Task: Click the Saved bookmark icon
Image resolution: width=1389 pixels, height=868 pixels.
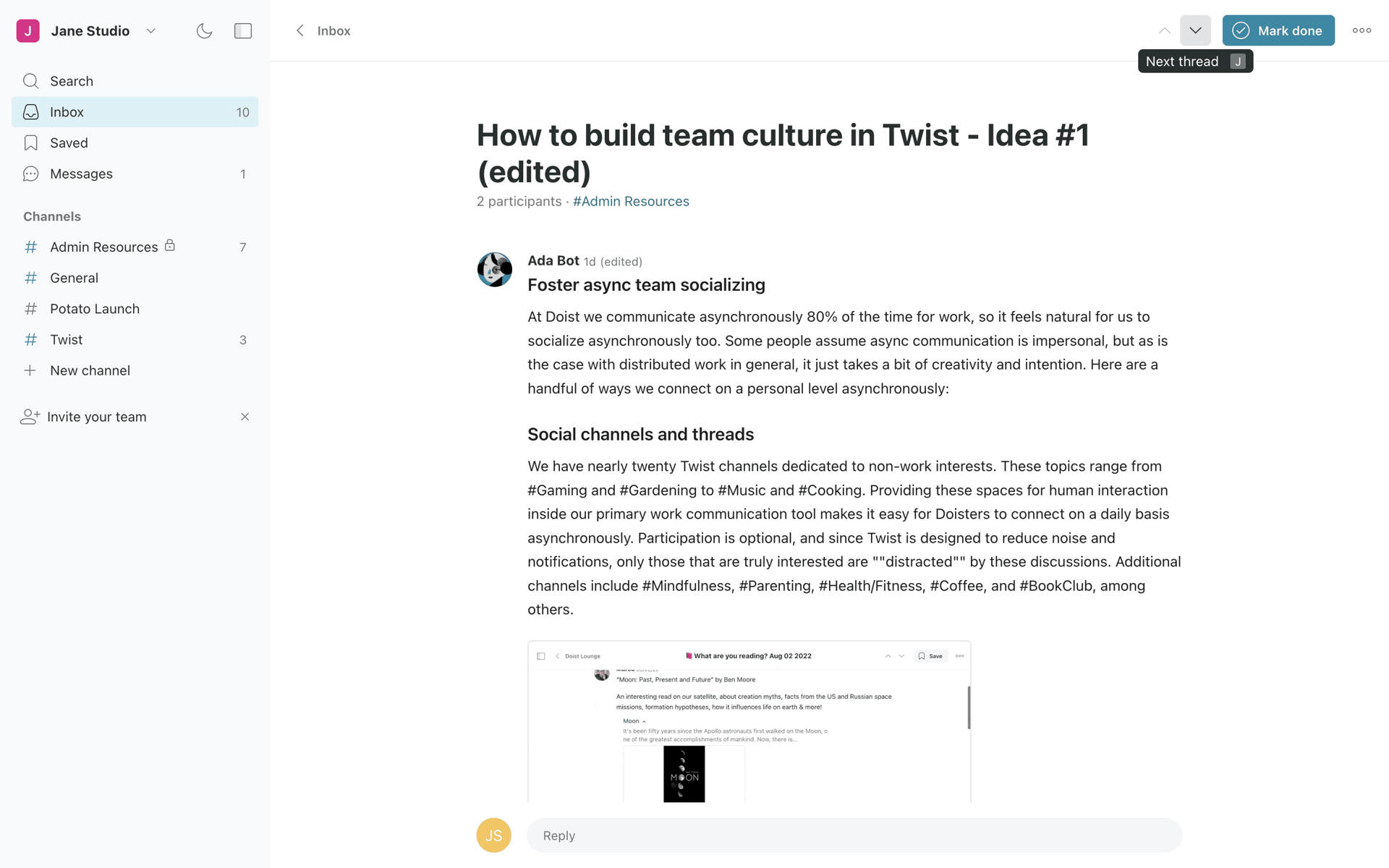Action: tap(30, 143)
